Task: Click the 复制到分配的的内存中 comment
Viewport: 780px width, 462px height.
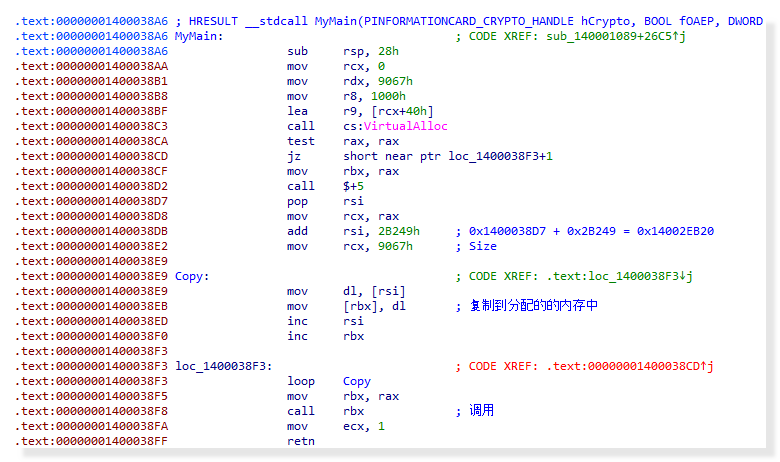Action: click(533, 306)
